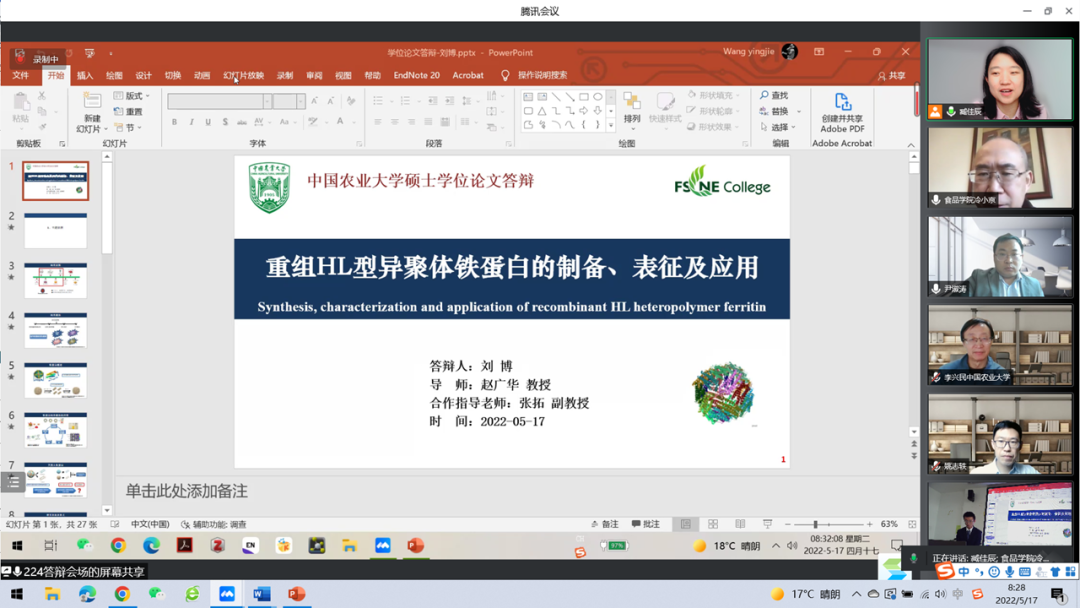This screenshot has width=1080, height=608.
Task: Select the Bold formatting icon
Action: point(175,121)
